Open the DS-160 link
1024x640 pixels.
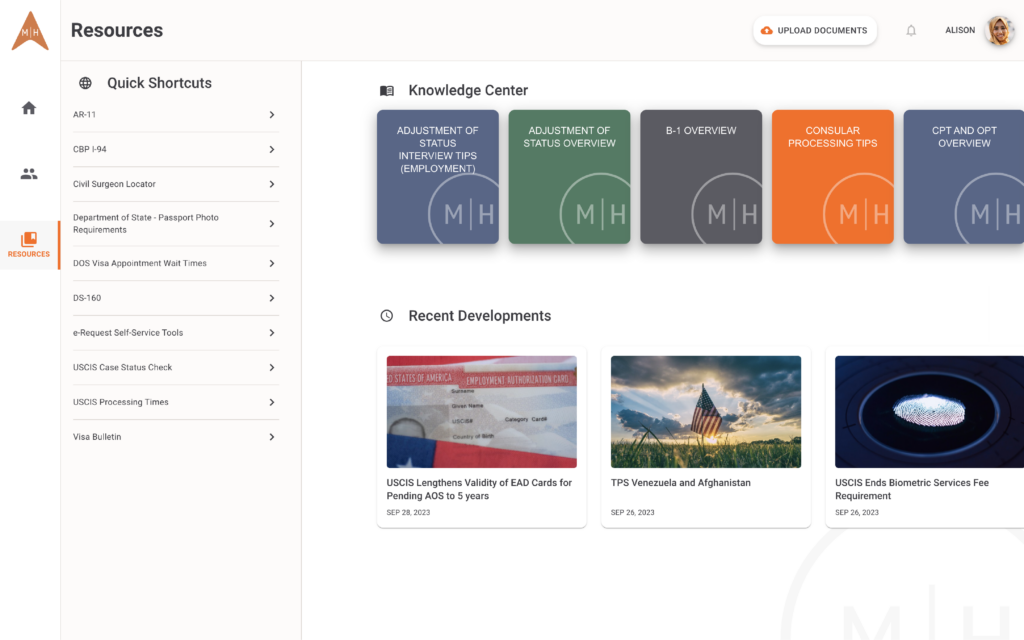coord(87,298)
